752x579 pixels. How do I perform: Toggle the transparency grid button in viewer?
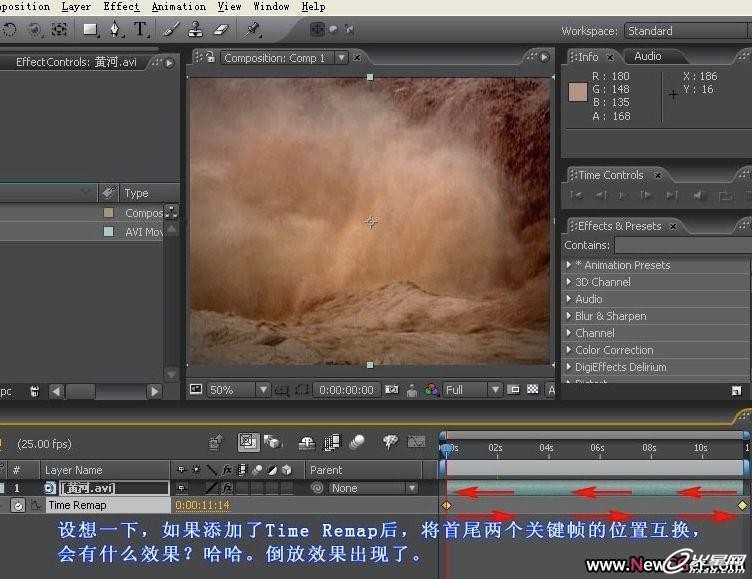[532, 390]
